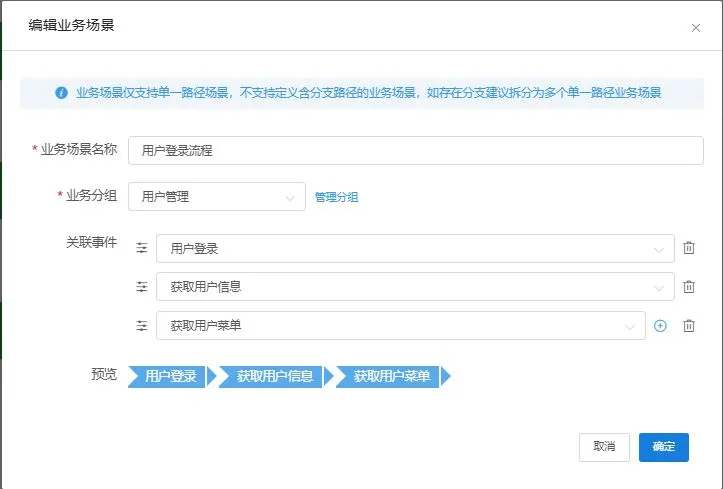The width and height of the screenshot is (723, 489).
Task: Delete the 获取用户菜单 event with trash icon
Action: click(689, 326)
